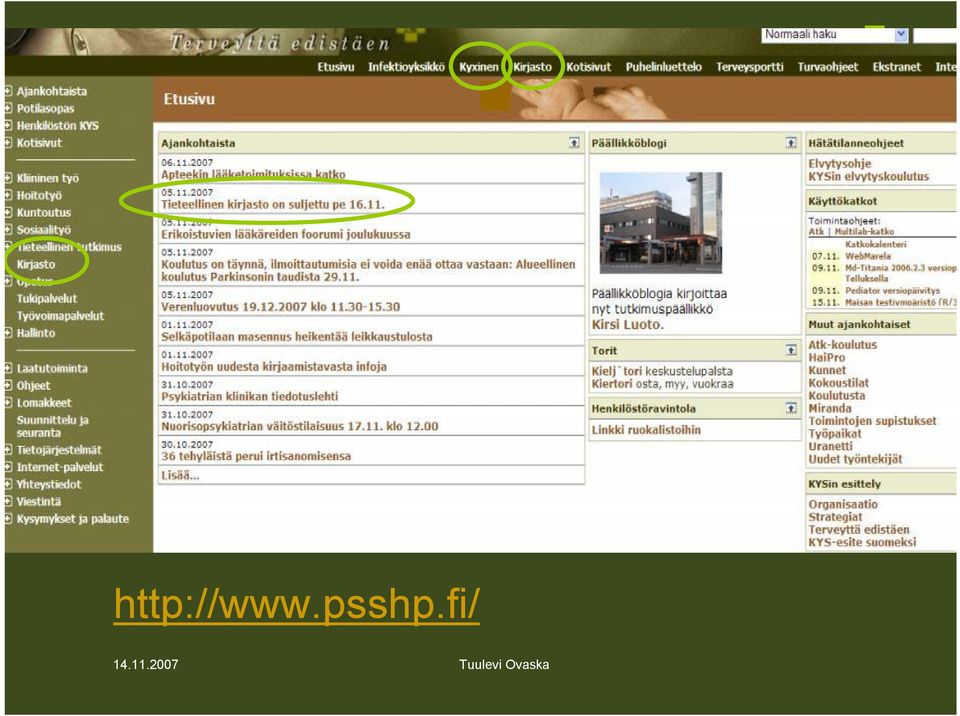Click the search input field beside Normaali haku
Screen dimensions: 960x716
coord(934,35)
